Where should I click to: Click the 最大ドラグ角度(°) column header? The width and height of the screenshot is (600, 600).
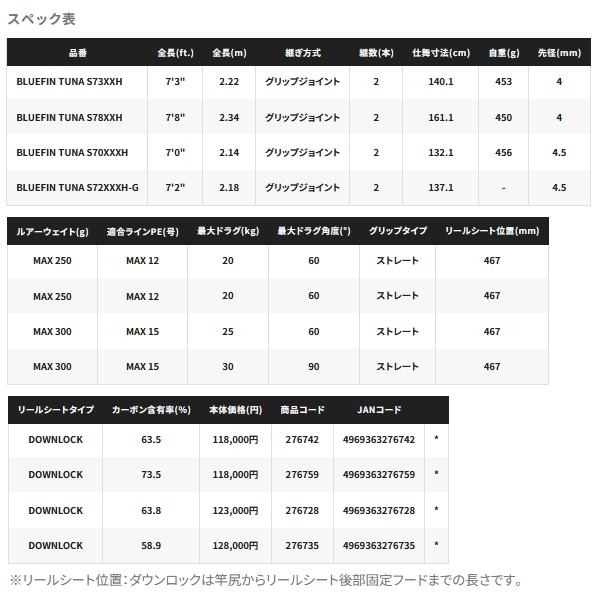point(314,231)
